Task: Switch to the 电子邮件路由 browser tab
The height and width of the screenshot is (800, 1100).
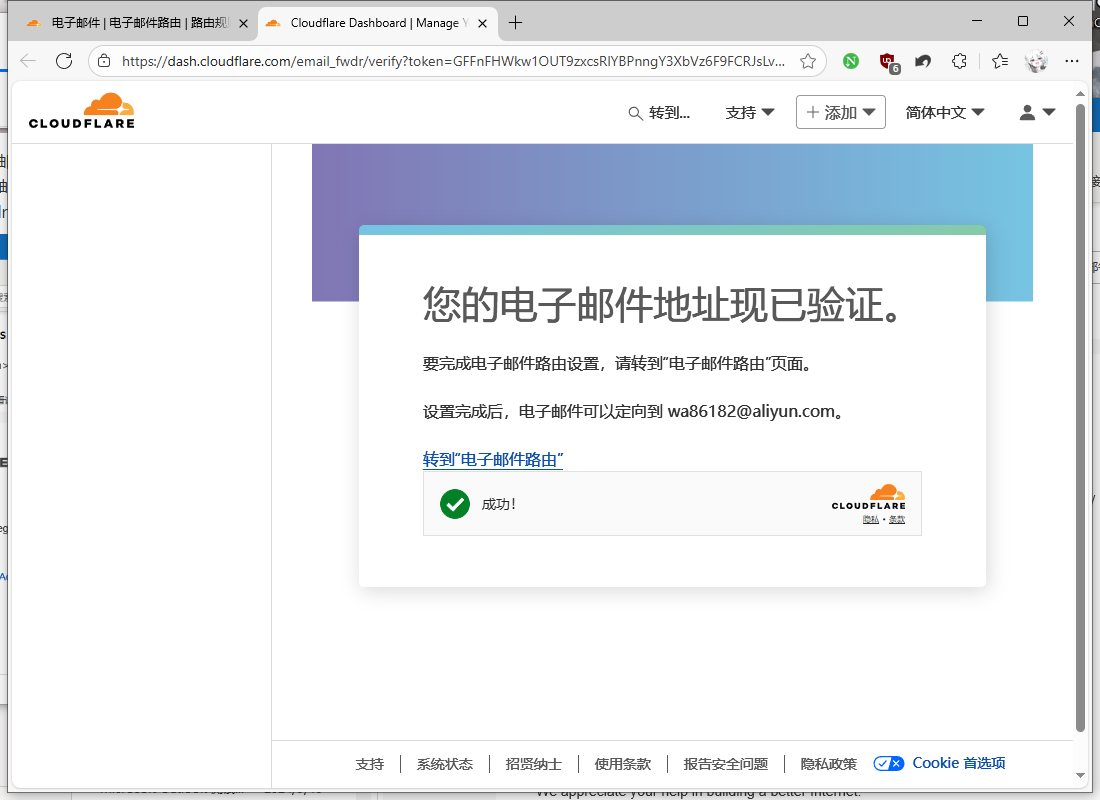Action: point(130,23)
